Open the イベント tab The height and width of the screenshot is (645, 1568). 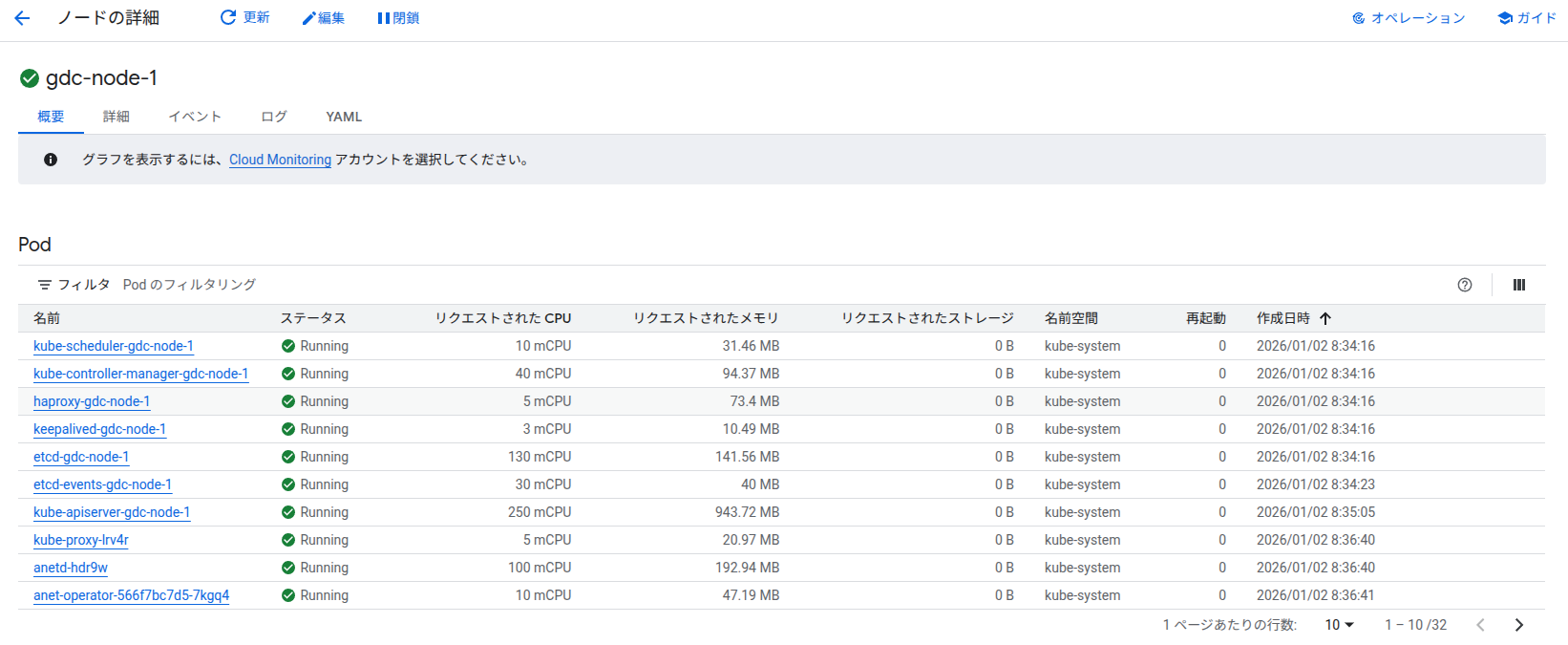(195, 117)
